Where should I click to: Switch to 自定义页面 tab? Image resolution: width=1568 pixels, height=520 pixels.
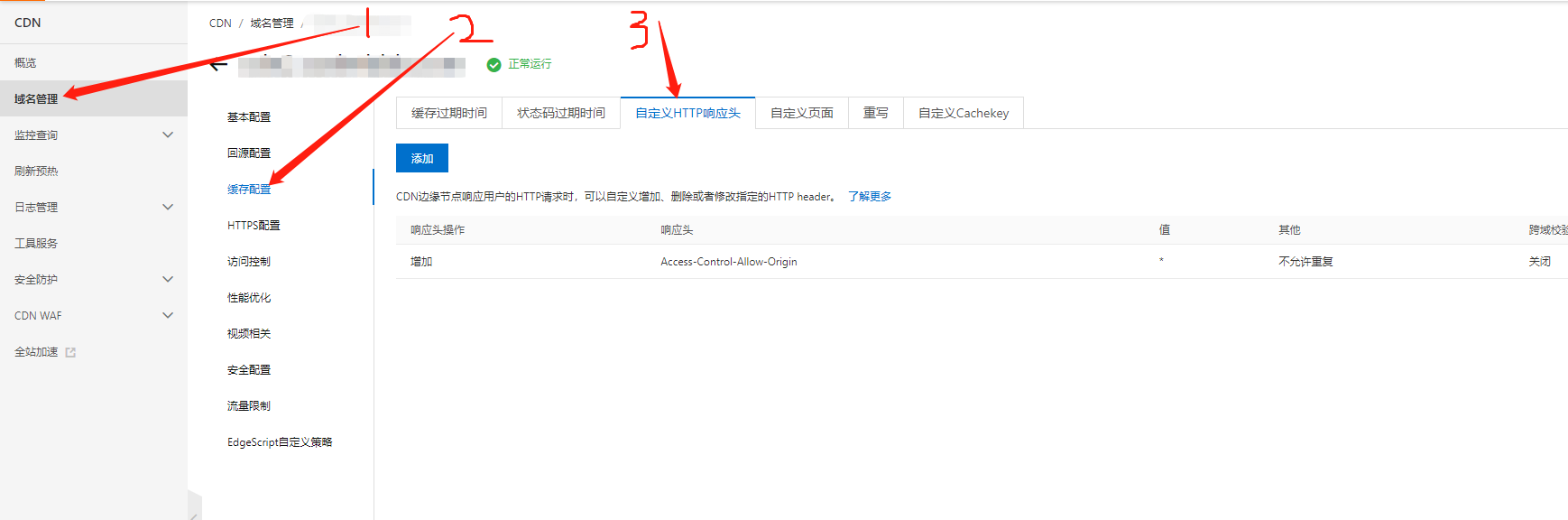pyautogui.click(x=802, y=113)
